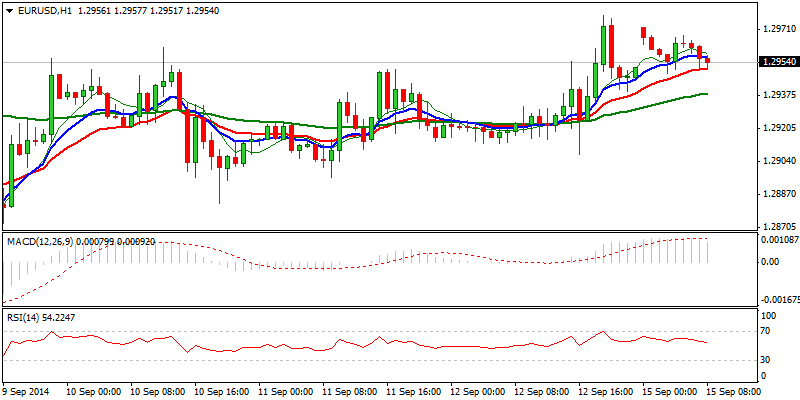Viewport: 800px width, 400px height.
Task: Click the 11 Sep 00:00 time label
Action: pyautogui.click(x=285, y=392)
